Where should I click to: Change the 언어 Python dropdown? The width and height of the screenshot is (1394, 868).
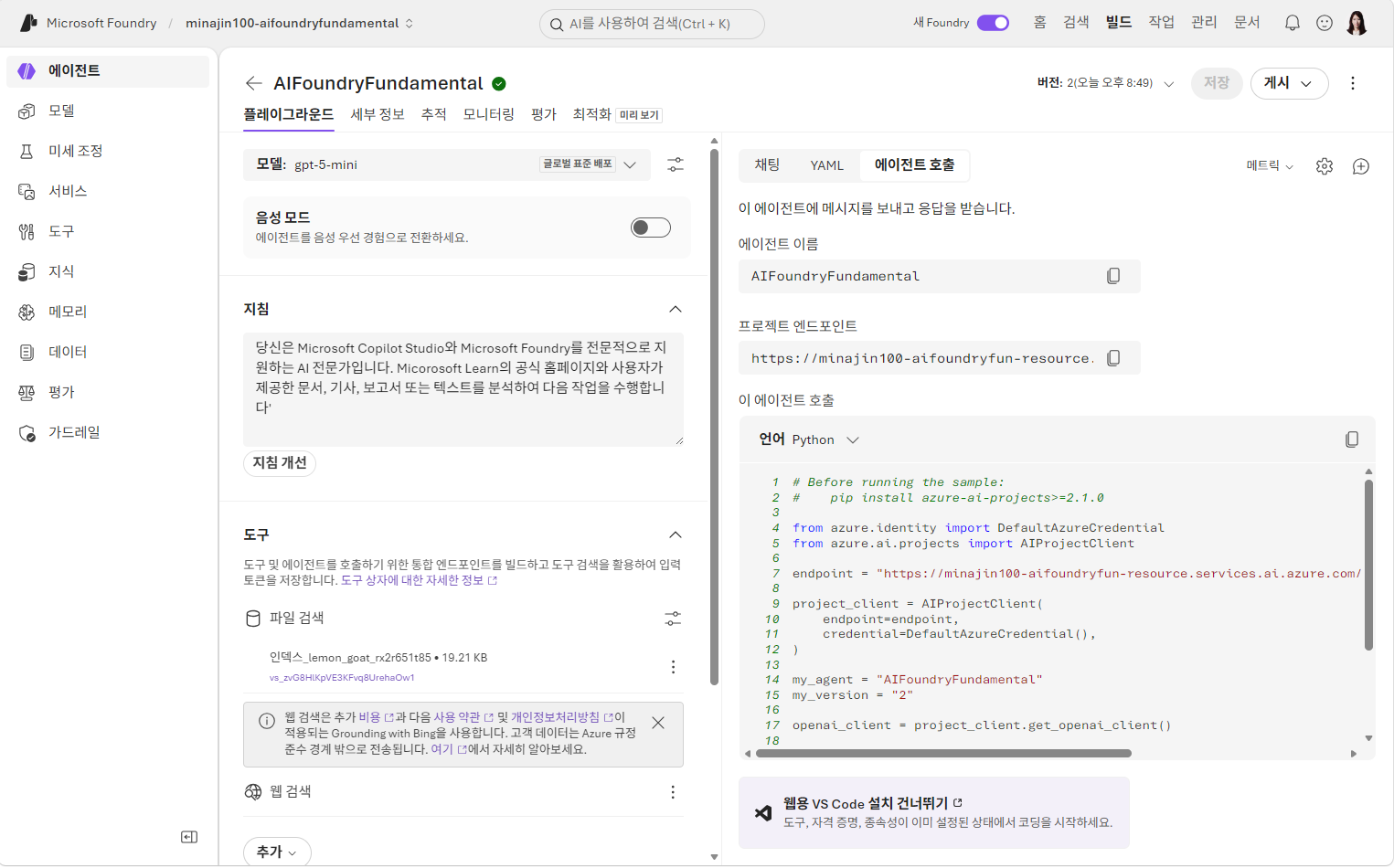(x=825, y=439)
